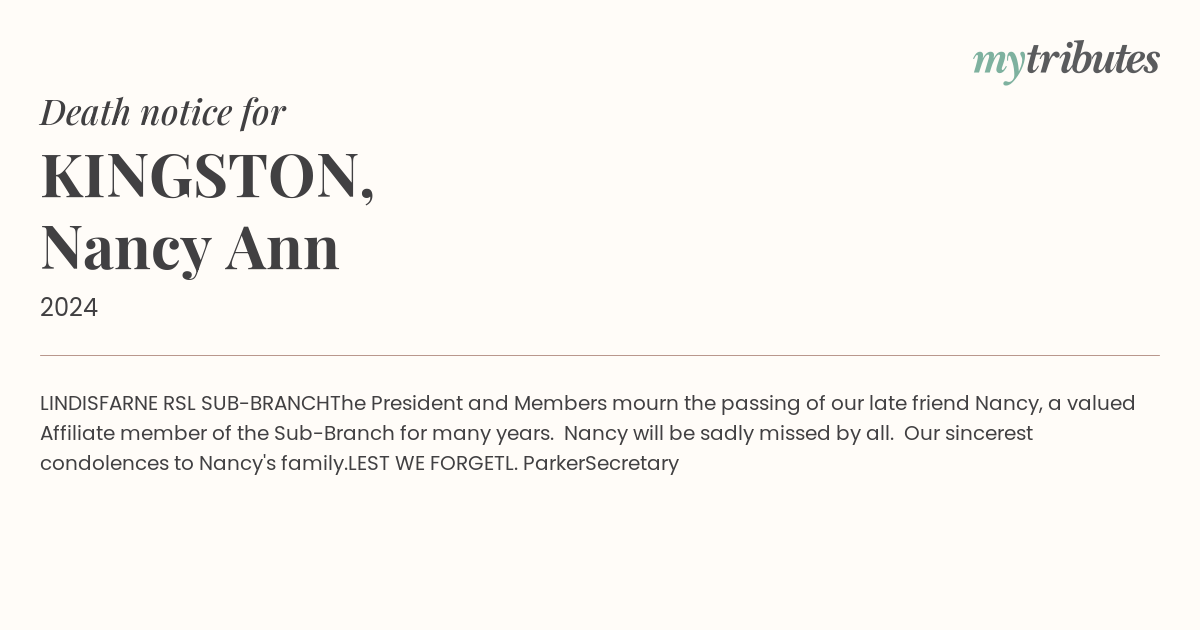The height and width of the screenshot is (630, 1200).
Task: Click the mytributes logo
Action: click(1066, 61)
